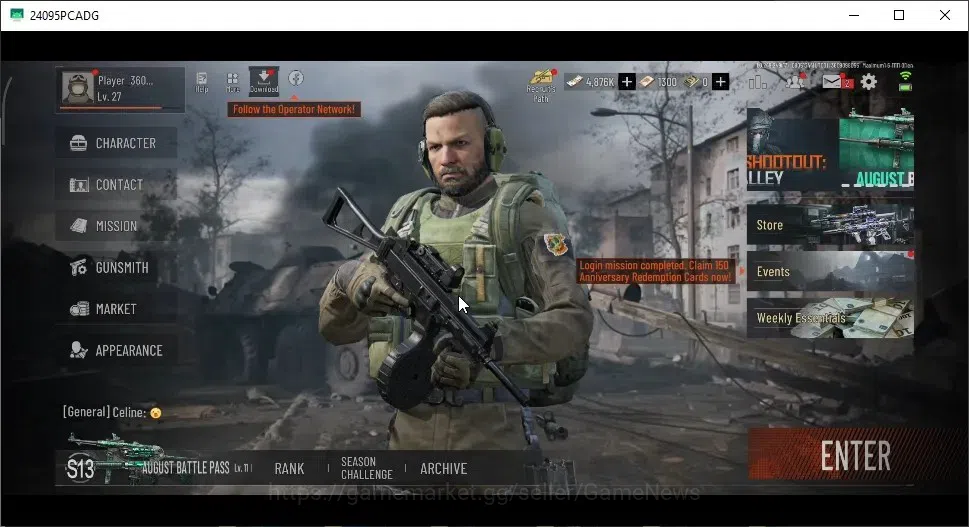Open the Weekly Essentials banner
The width and height of the screenshot is (969, 527).
[x=830, y=318]
